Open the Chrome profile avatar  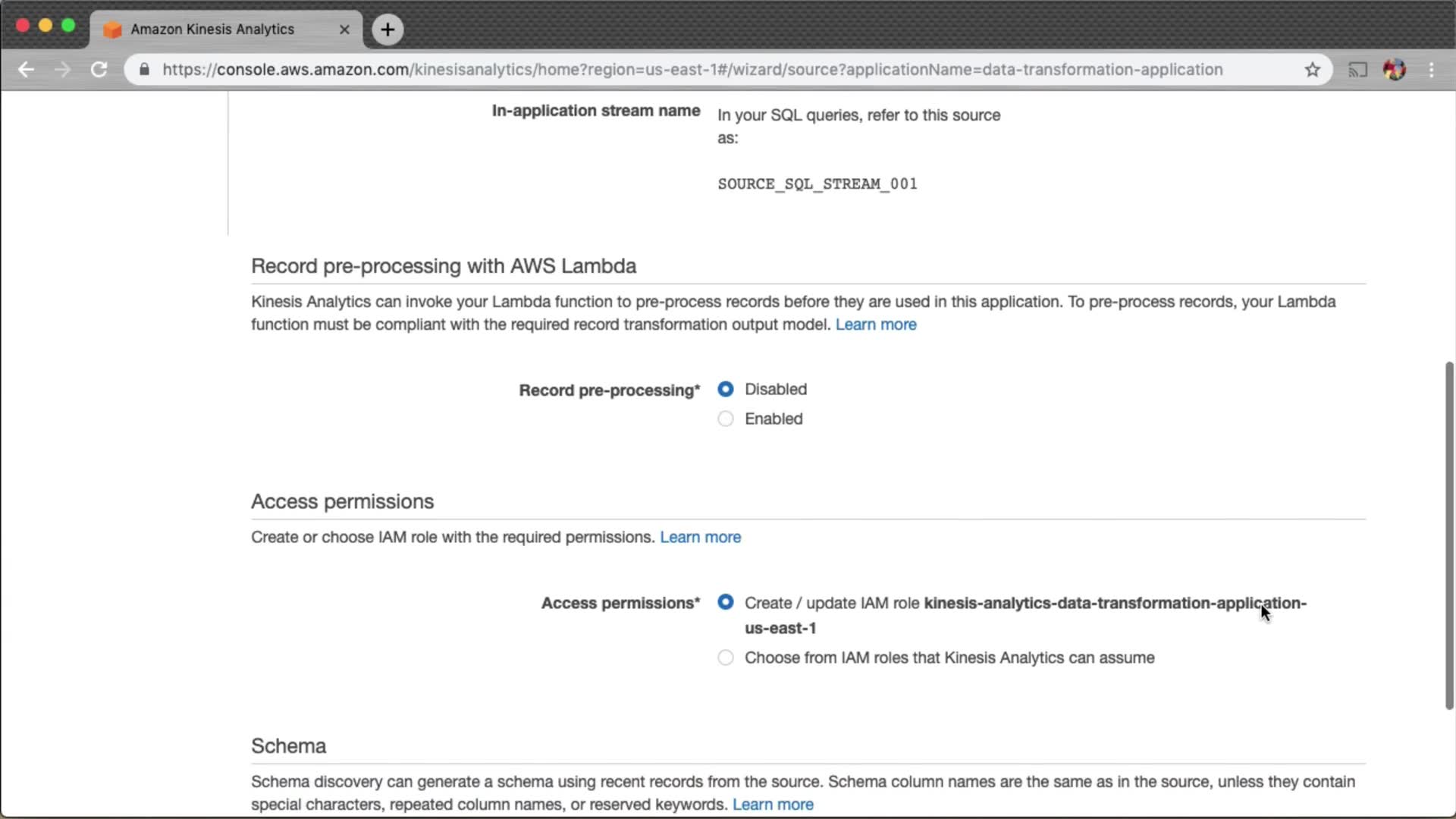pos(1395,70)
